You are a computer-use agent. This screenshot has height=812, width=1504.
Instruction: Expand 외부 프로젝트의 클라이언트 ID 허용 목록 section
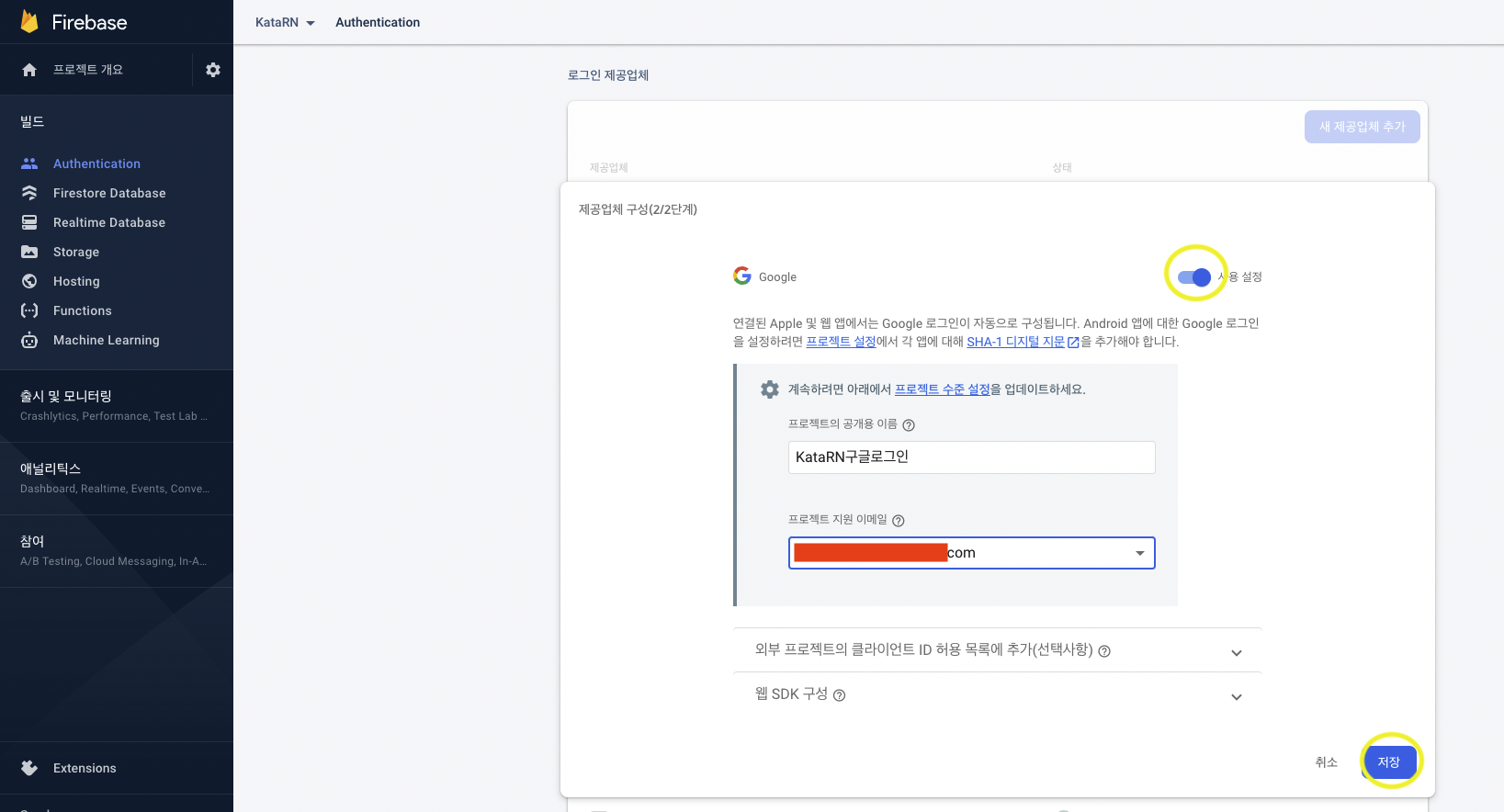(x=997, y=650)
